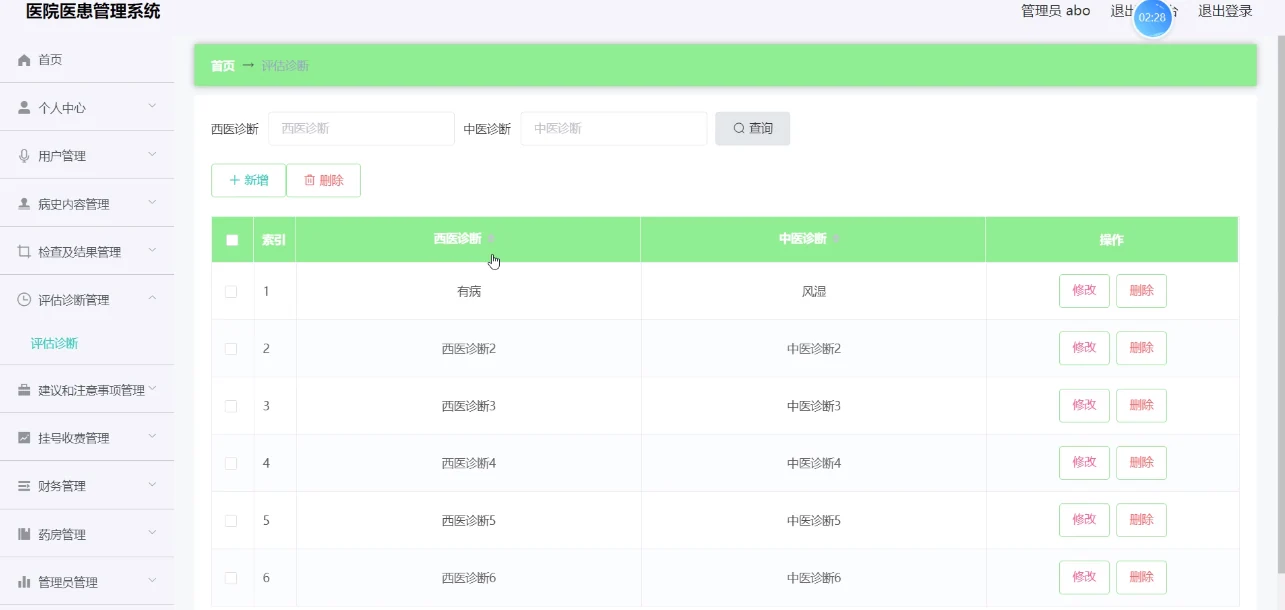Check the checkbox for row 西医诊断4
The image size is (1285, 610).
click(231, 463)
